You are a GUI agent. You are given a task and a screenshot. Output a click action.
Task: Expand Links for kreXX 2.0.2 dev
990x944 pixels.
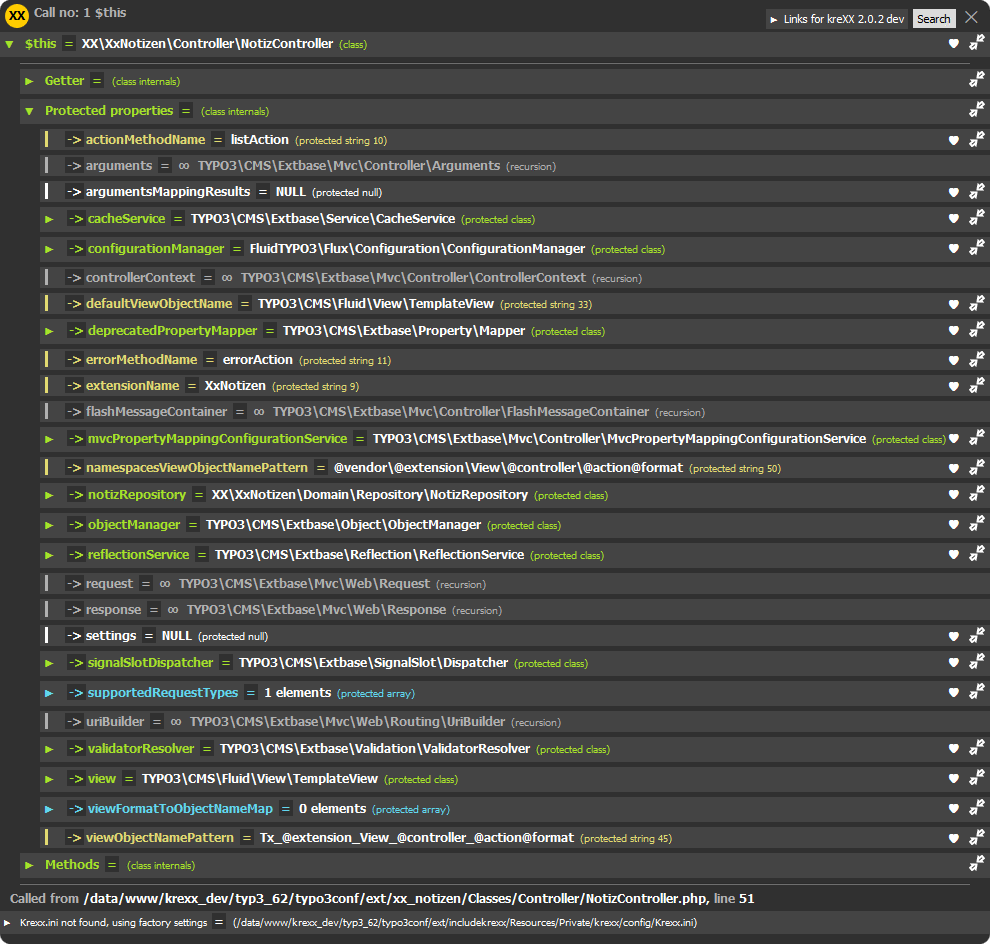tap(838, 19)
